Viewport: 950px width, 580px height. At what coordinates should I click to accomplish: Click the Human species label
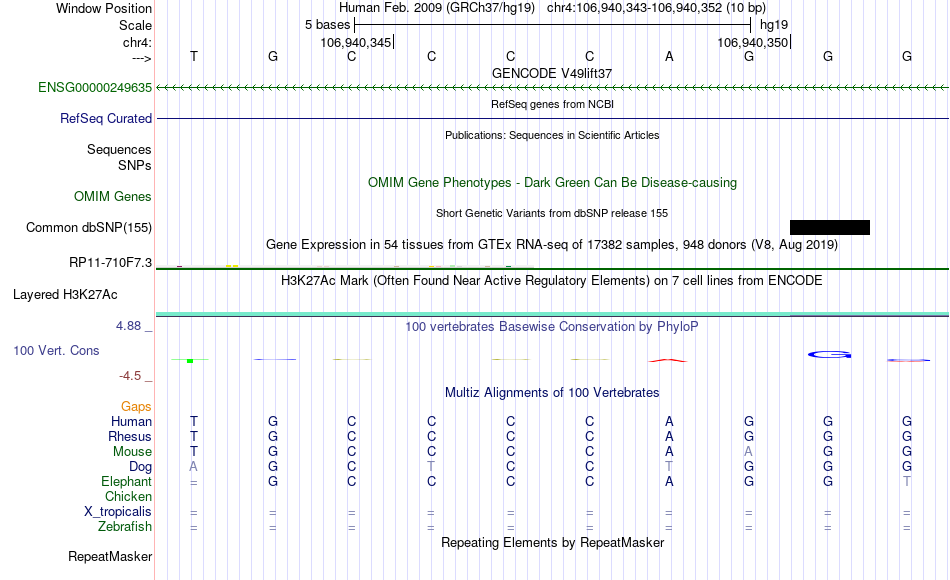coord(131,421)
